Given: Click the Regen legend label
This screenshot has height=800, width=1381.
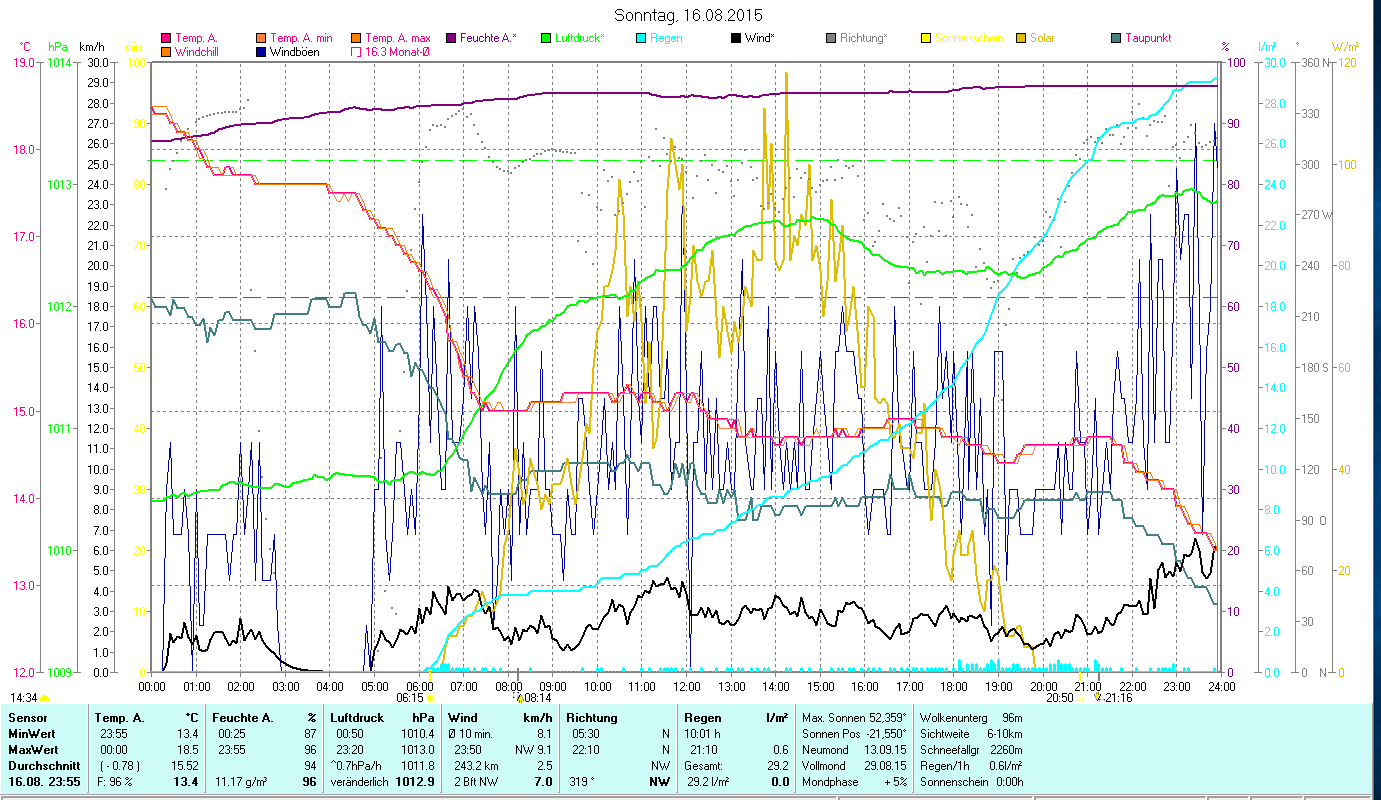Looking at the screenshot, I should (667, 38).
